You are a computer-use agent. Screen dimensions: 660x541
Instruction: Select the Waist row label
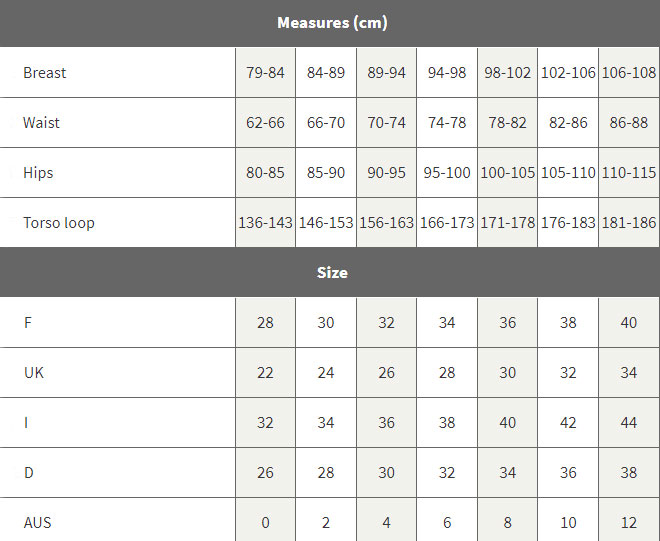pyautogui.click(x=42, y=123)
